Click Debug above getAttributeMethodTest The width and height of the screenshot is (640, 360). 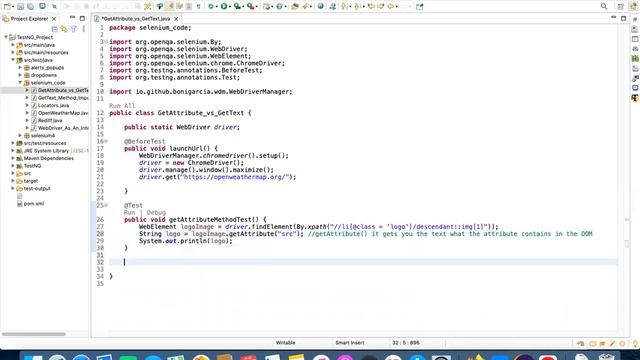pos(156,212)
